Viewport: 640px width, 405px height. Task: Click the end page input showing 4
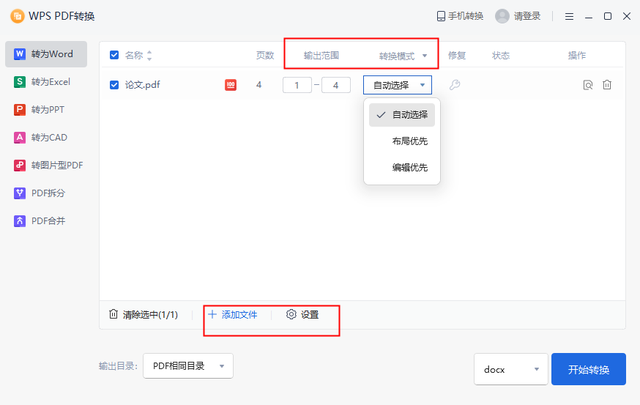coord(336,85)
